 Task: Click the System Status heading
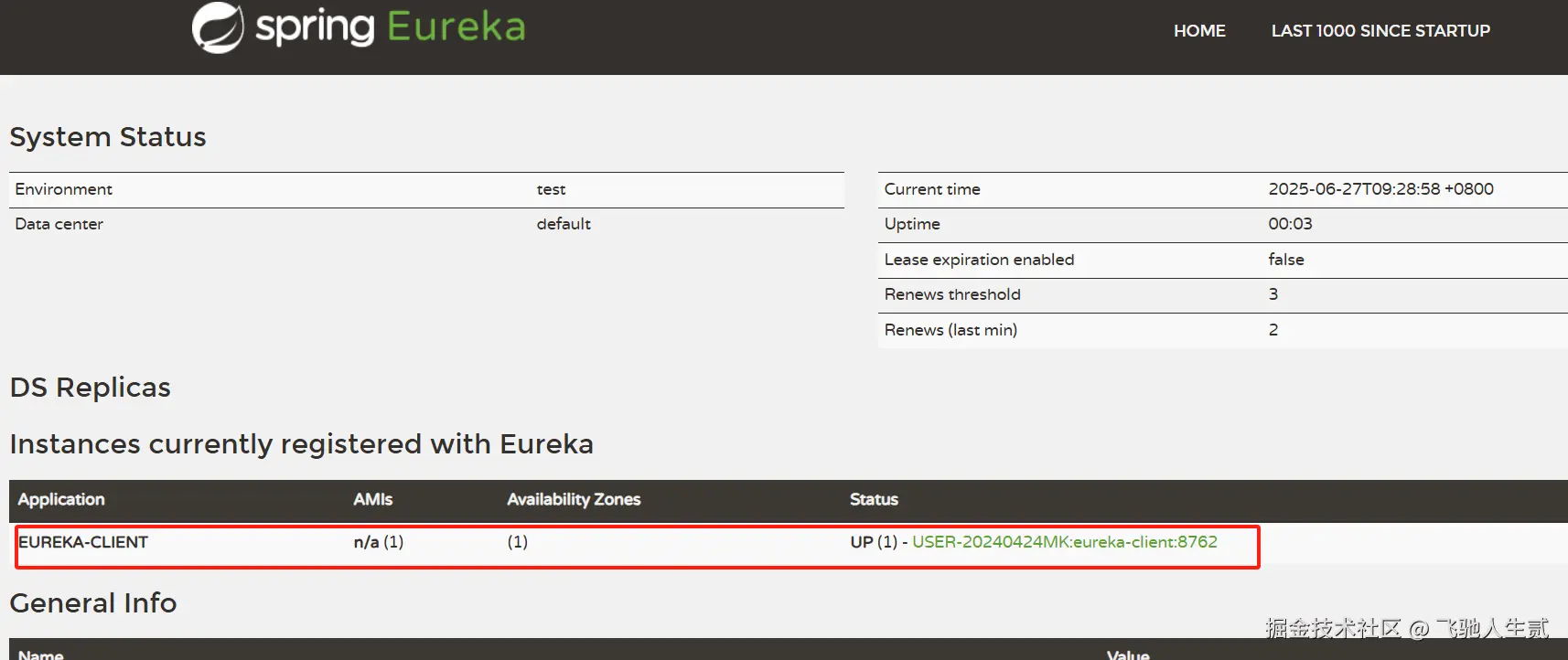click(108, 137)
